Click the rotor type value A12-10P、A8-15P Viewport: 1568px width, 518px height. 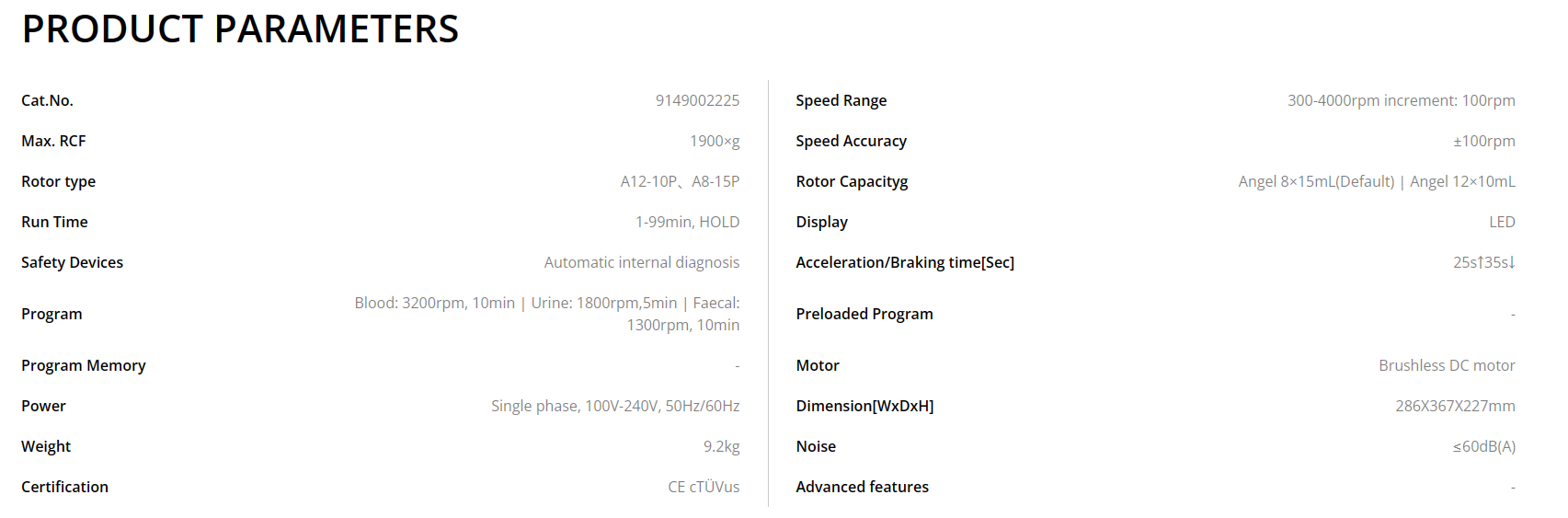click(680, 181)
